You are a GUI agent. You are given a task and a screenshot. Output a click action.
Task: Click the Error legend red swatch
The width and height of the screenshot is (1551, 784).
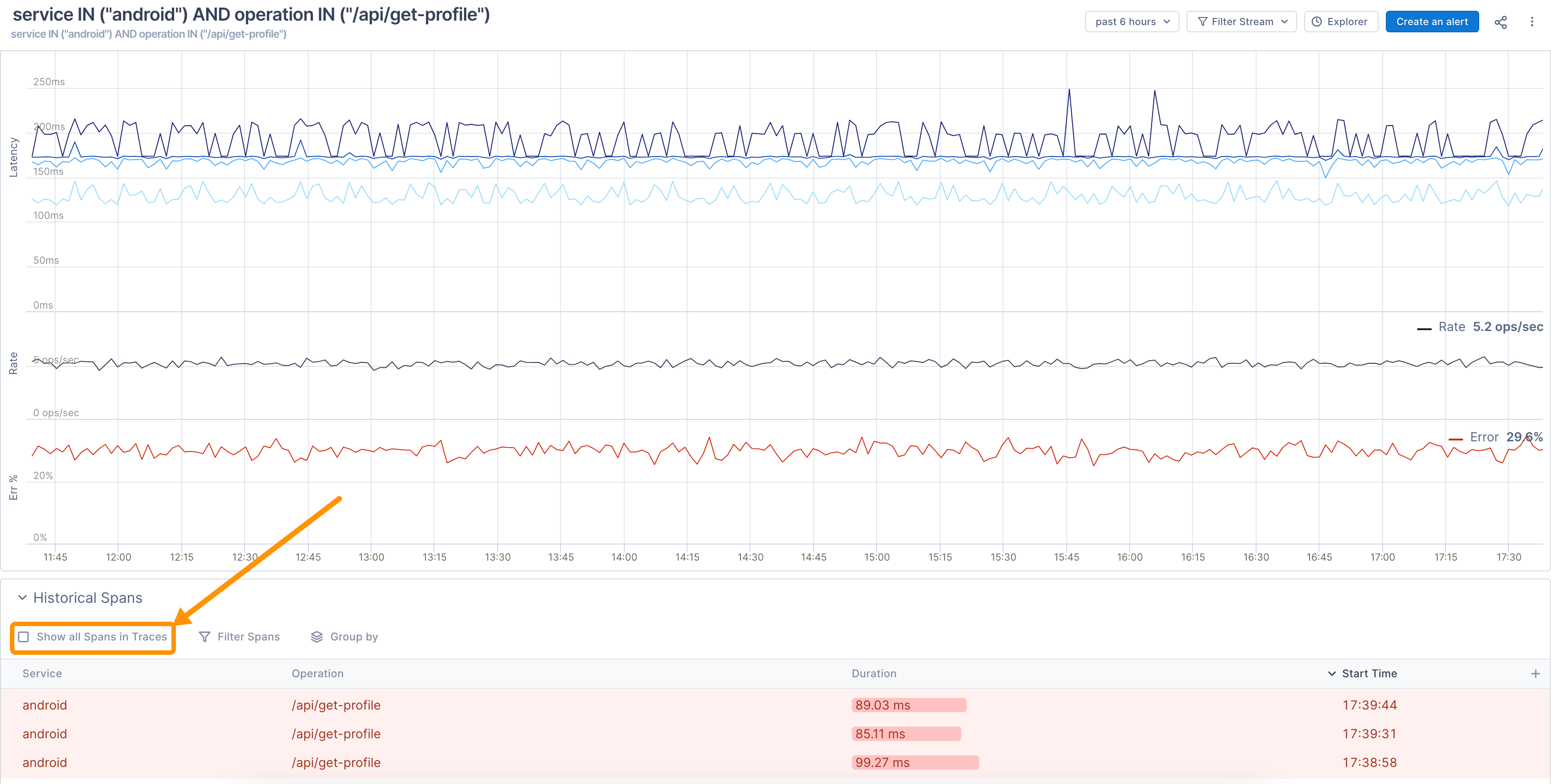[1455, 439]
